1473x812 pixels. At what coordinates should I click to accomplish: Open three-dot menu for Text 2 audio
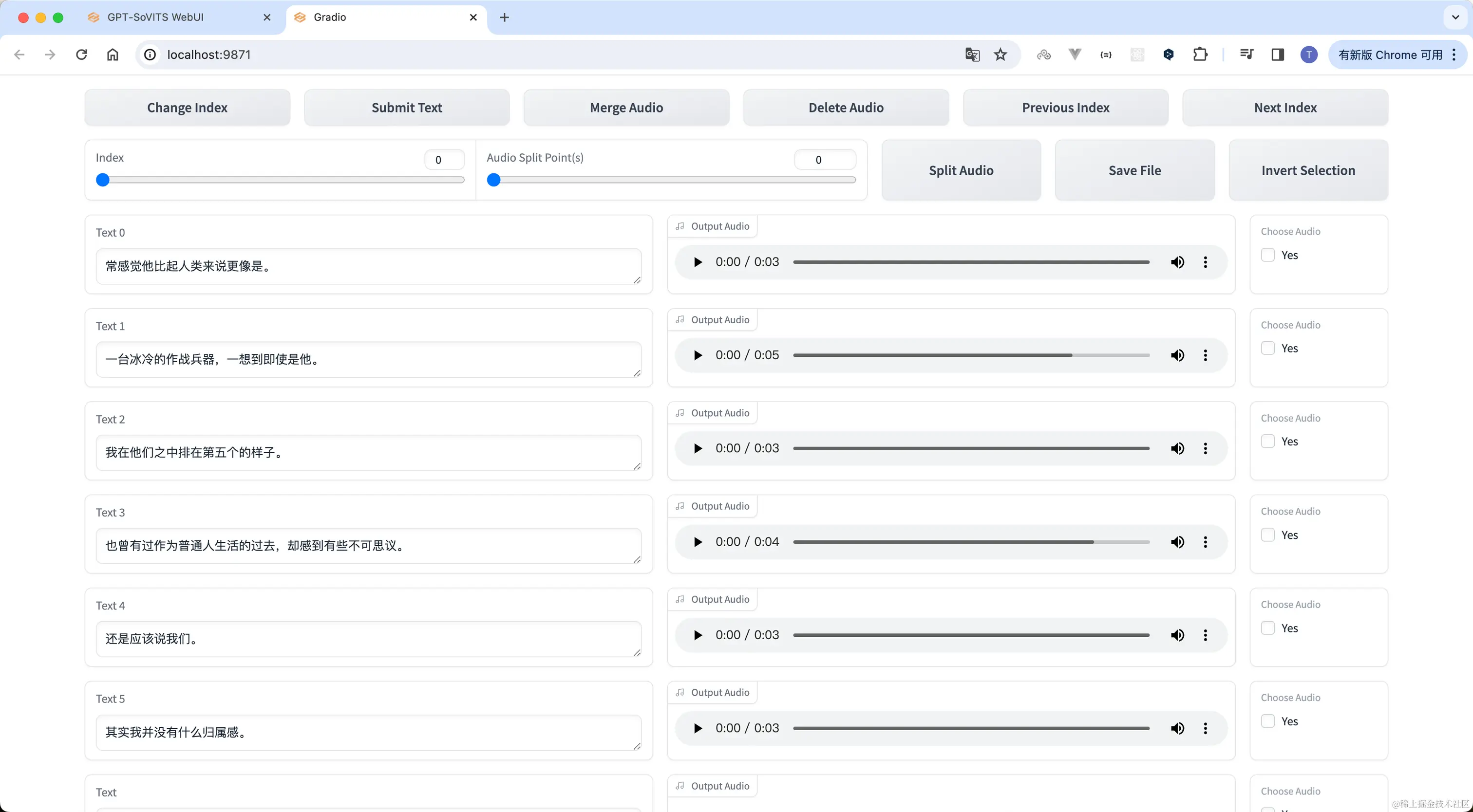pyautogui.click(x=1206, y=448)
